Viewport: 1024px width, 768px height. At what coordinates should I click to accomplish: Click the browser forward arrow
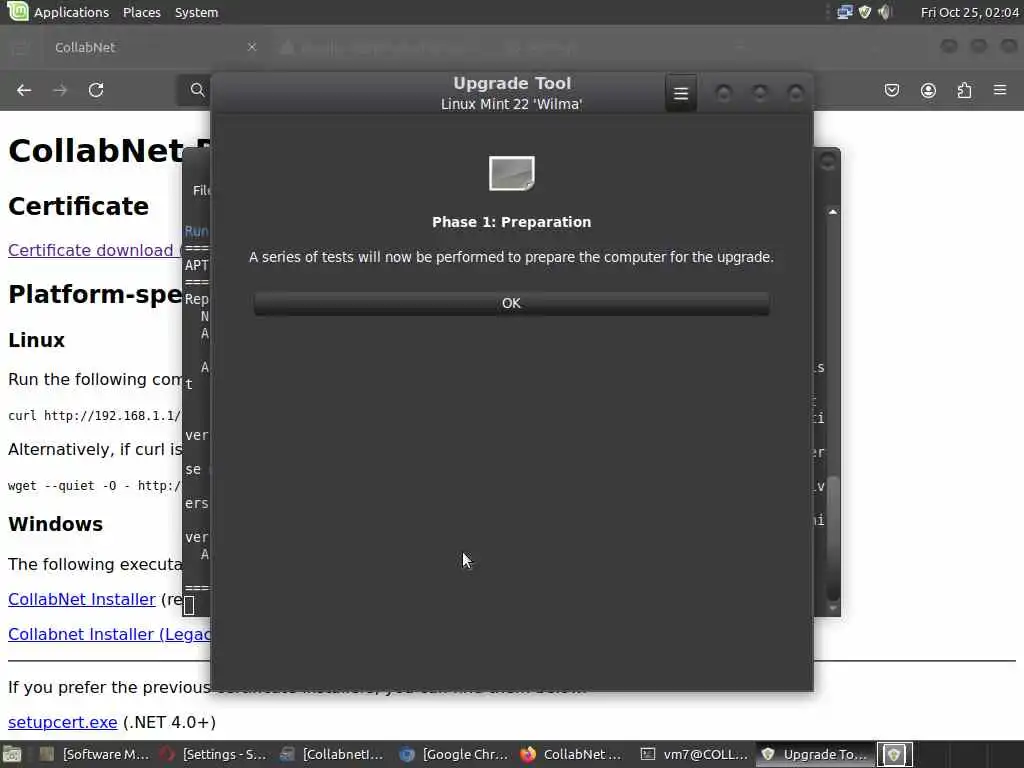pos(60,90)
